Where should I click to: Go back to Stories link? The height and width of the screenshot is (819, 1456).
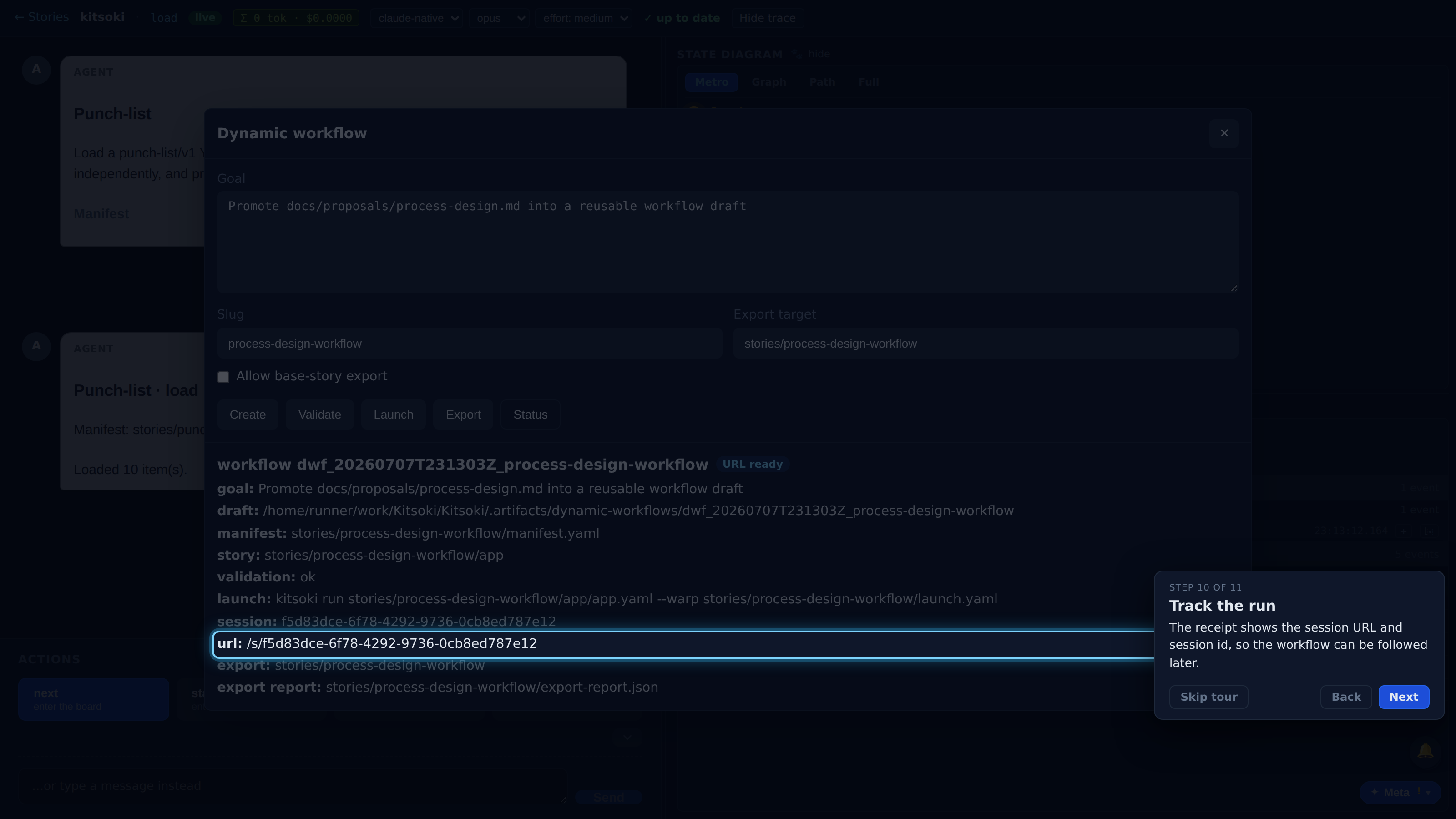click(41, 17)
